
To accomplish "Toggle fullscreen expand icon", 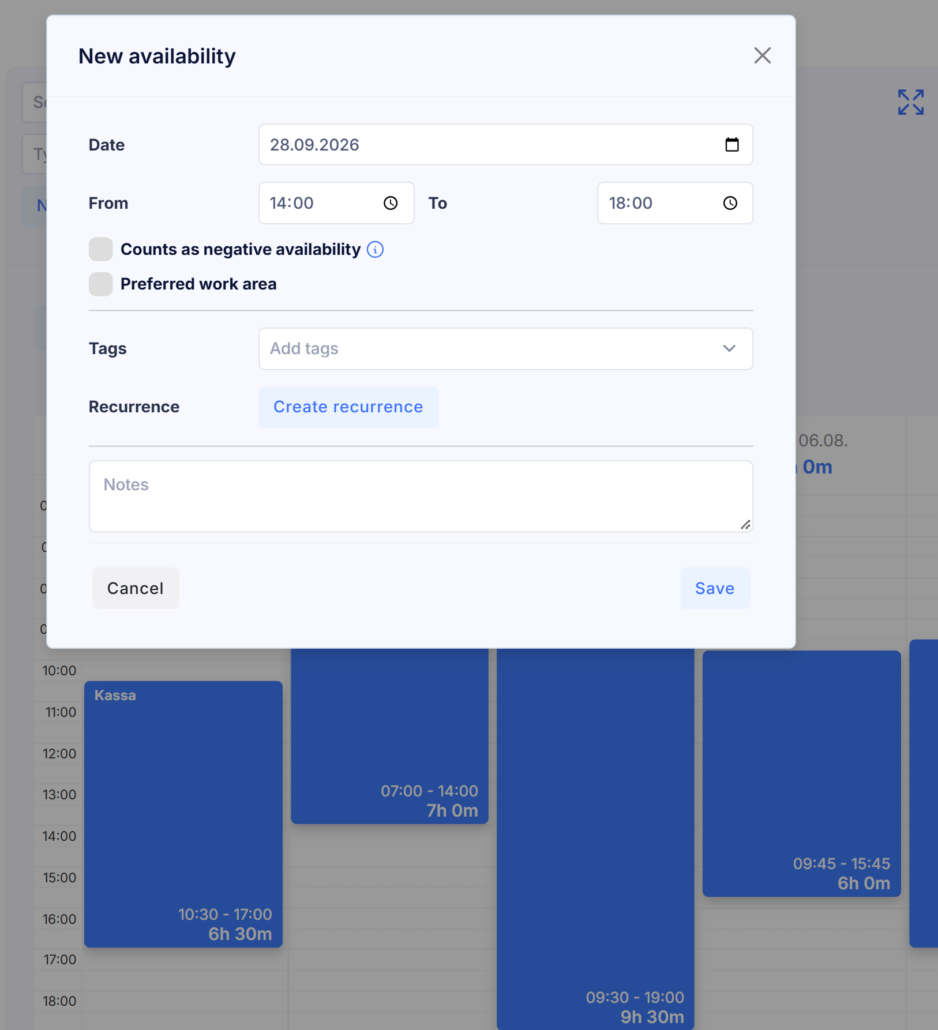I will pyautogui.click(x=911, y=102).
